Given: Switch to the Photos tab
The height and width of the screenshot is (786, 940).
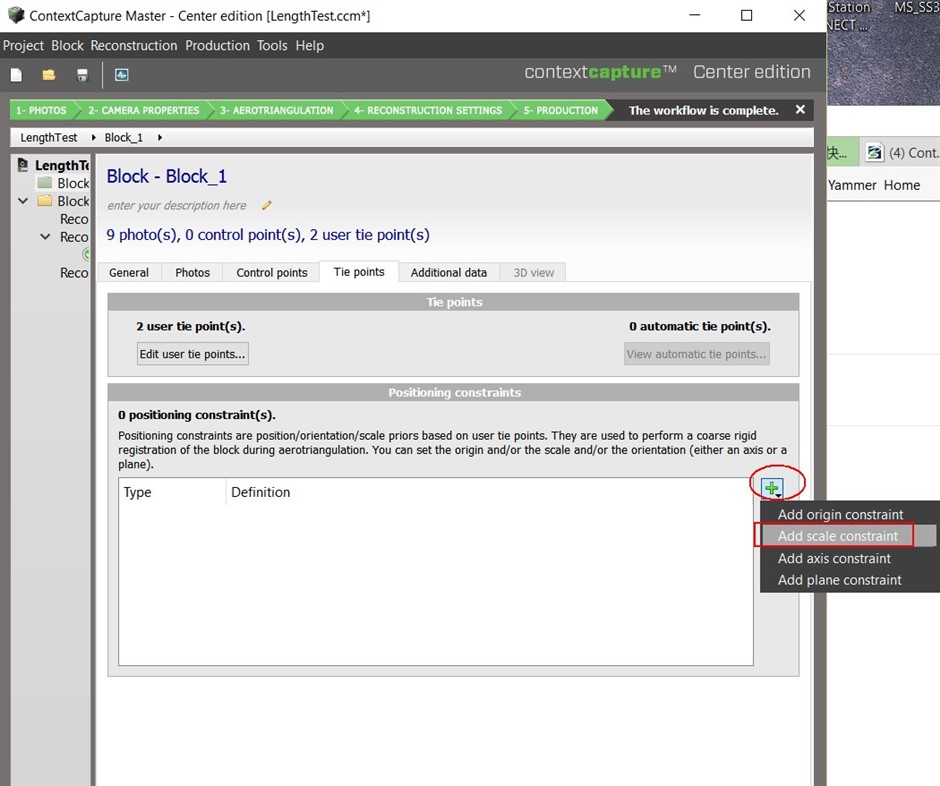Looking at the screenshot, I should (192, 273).
